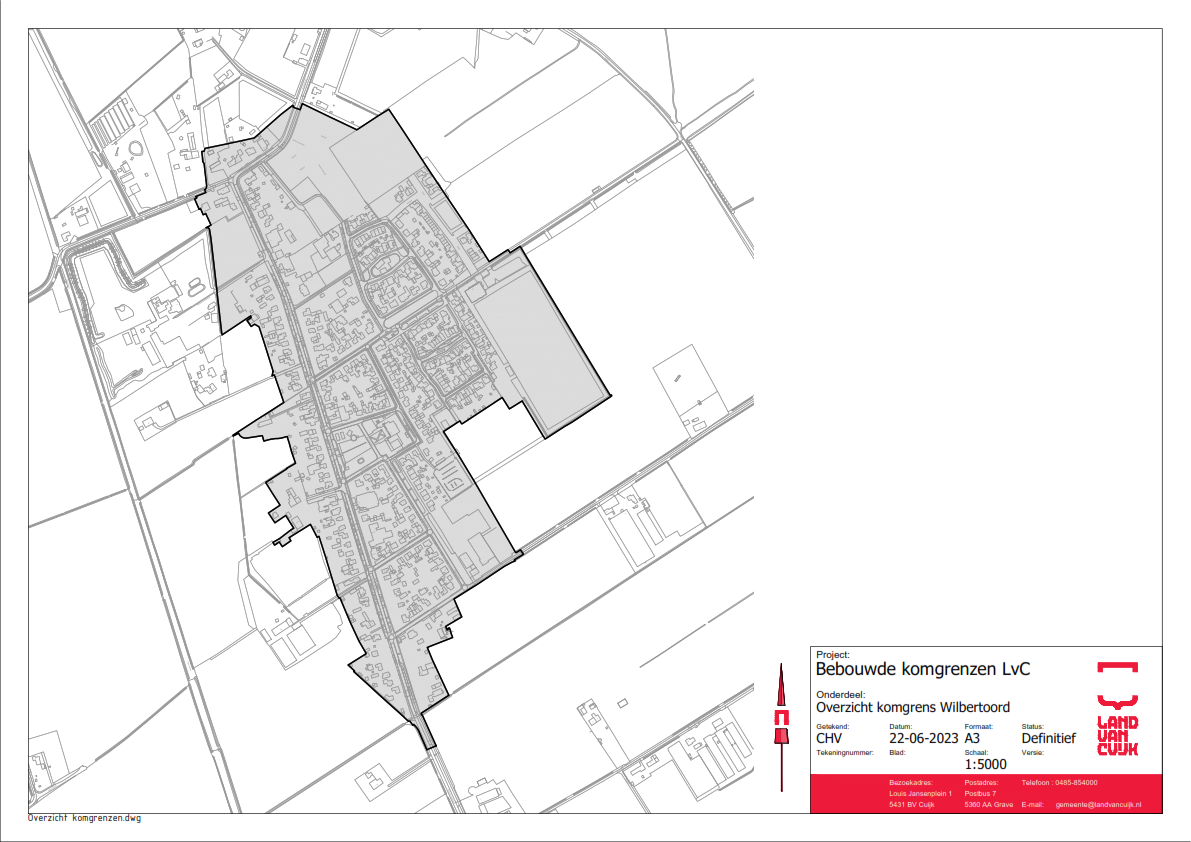Select the Overzicht komgrens Wilbertoord text
1191x842 pixels.
pos(913,707)
